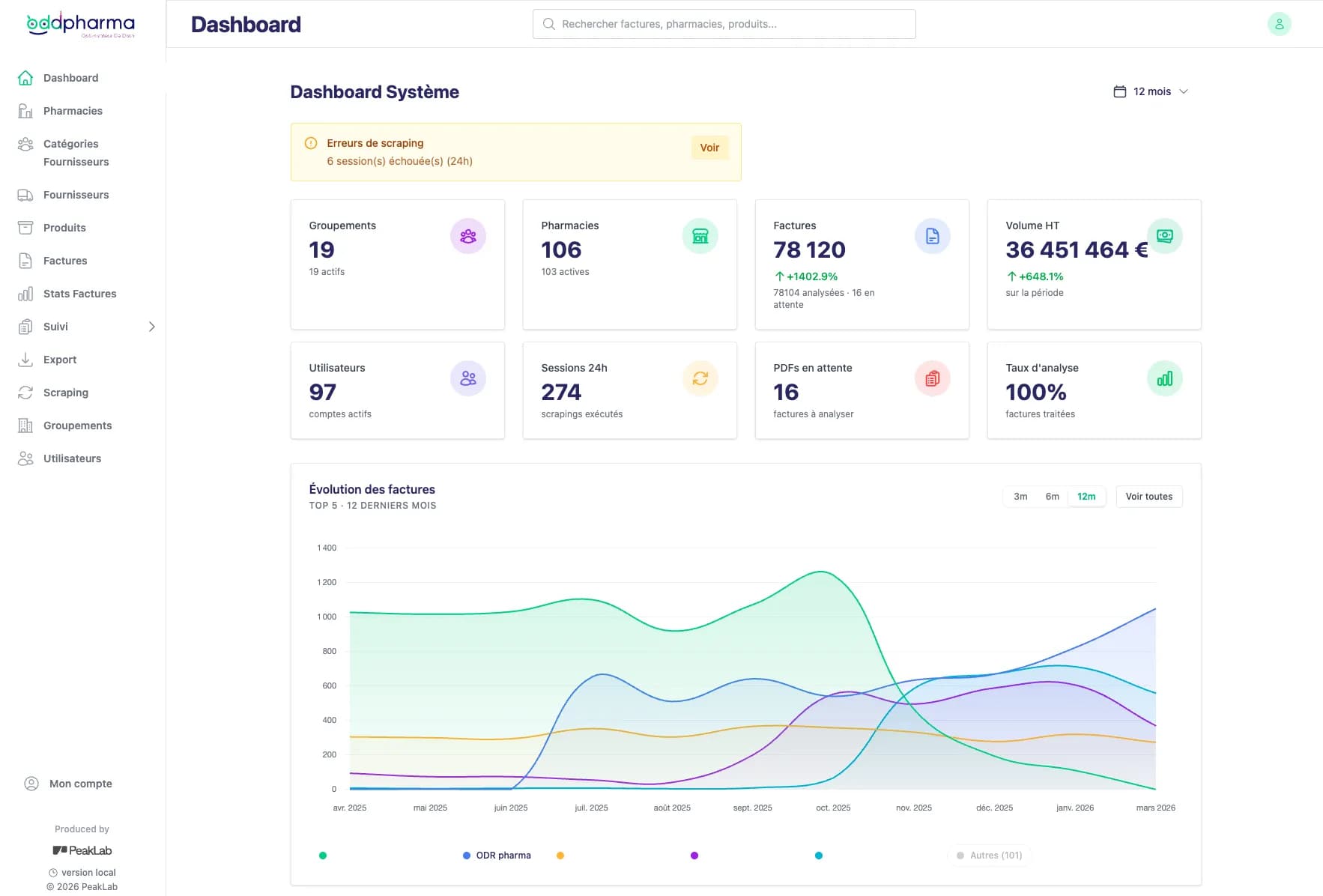Click the Voir toutes button
The width and height of the screenshot is (1323, 896).
pos(1148,497)
